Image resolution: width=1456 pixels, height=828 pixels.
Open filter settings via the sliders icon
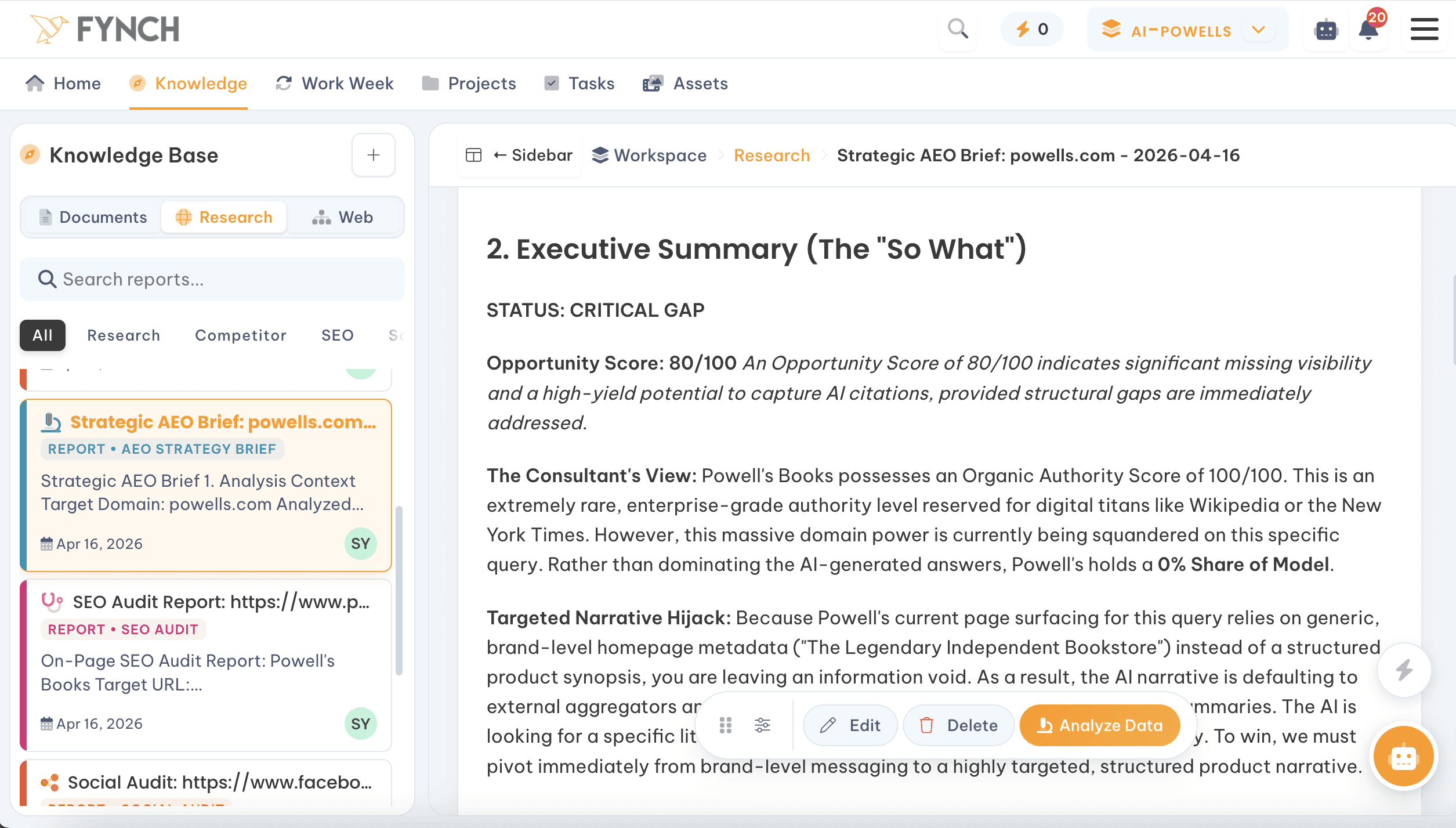click(x=763, y=725)
